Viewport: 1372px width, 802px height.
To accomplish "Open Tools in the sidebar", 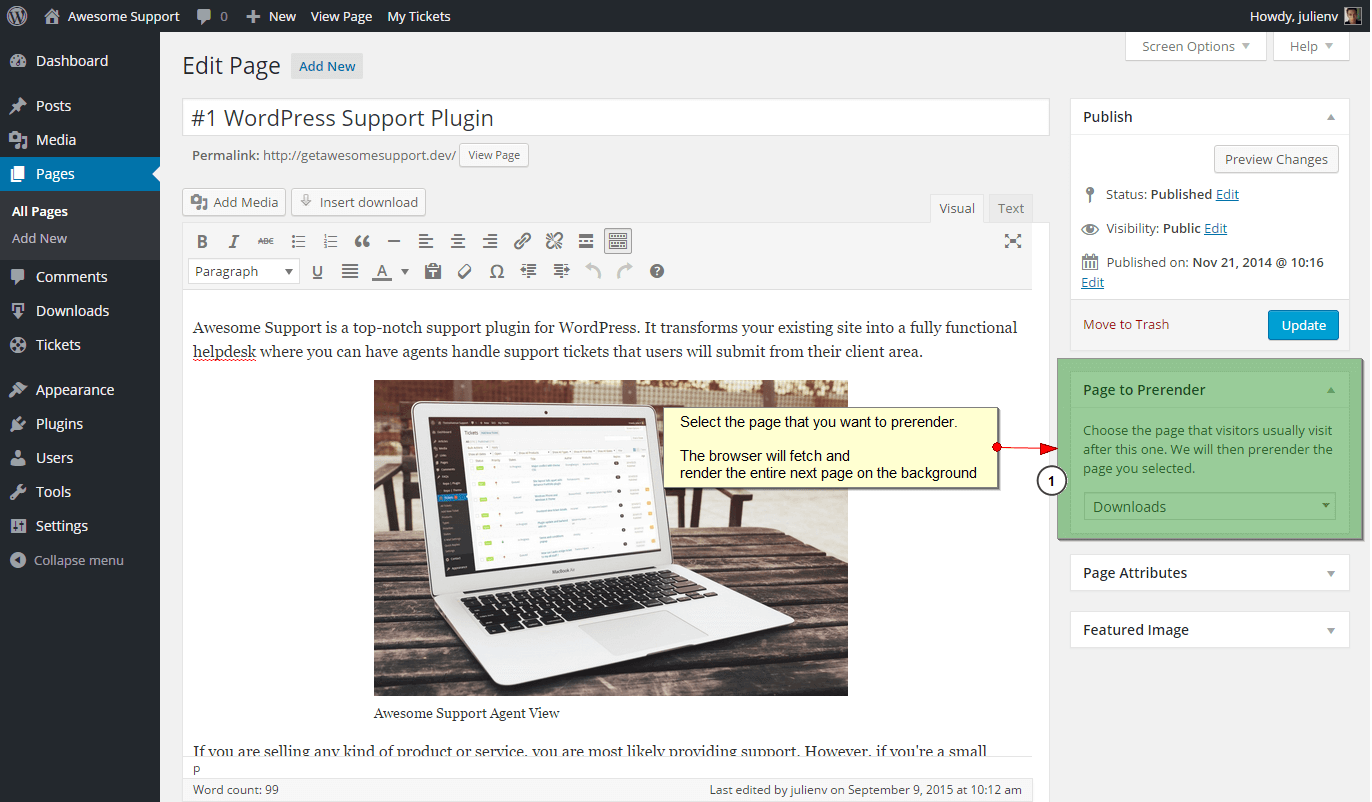I will tap(79, 492).
